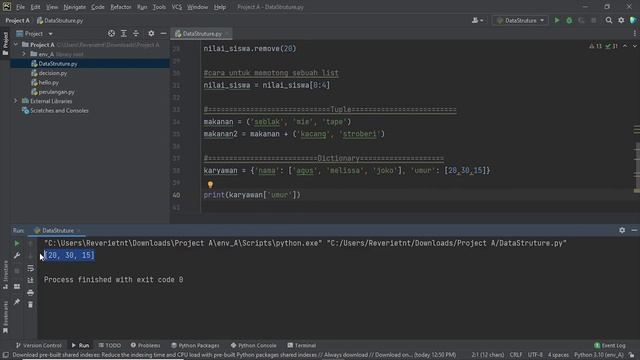The height and width of the screenshot is (360, 640).
Task: Toggle scroll to end of console output
Action: click(x=31, y=280)
